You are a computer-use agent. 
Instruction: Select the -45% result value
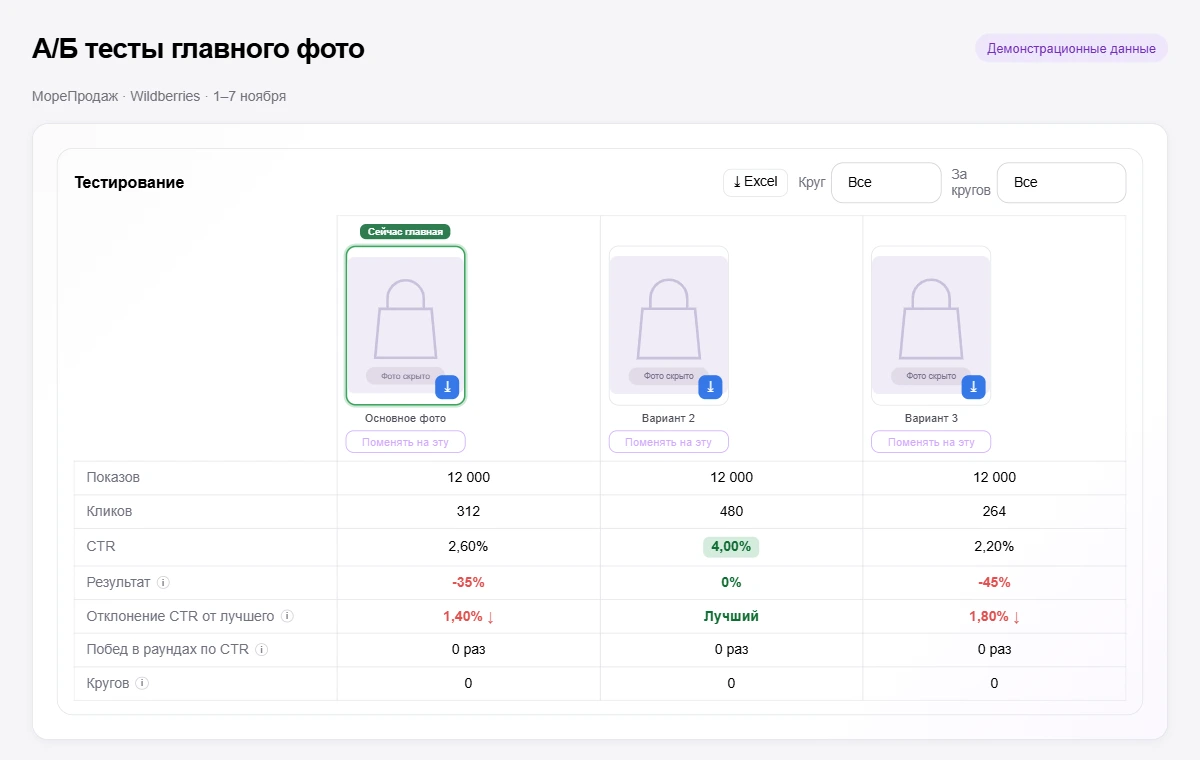pyautogui.click(x=994, y=582)
